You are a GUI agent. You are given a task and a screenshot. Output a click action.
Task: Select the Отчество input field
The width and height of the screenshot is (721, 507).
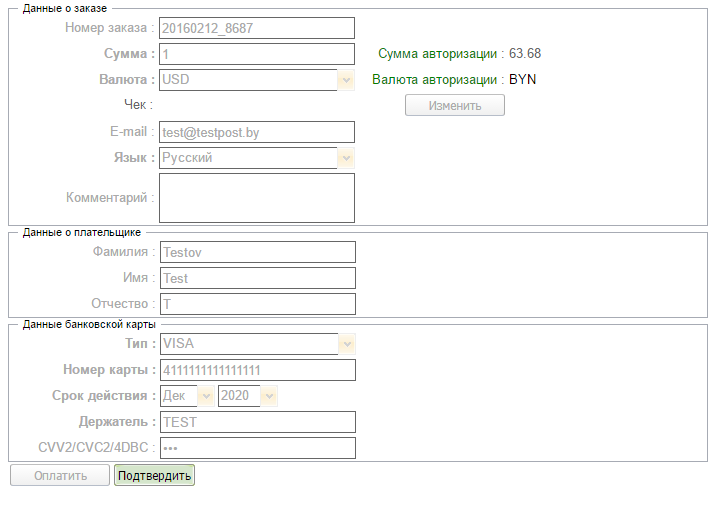pos(257,304)
